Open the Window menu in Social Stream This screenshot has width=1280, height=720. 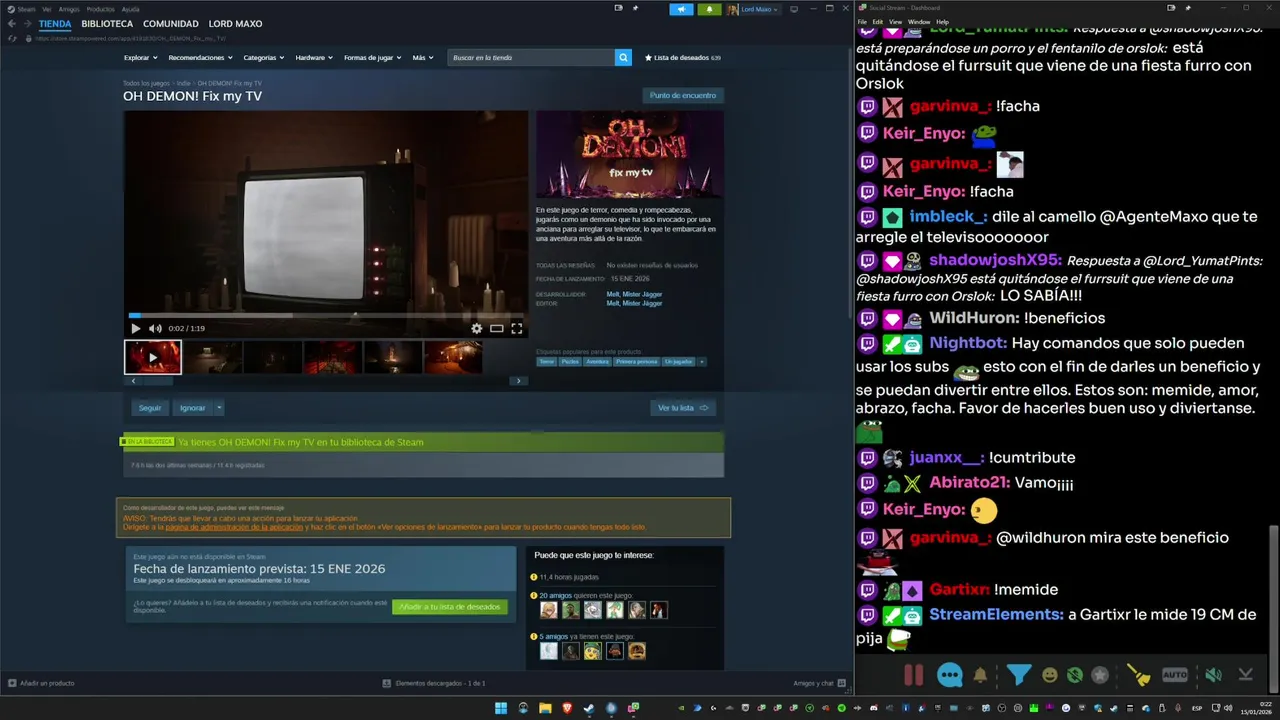coord(919,22)
